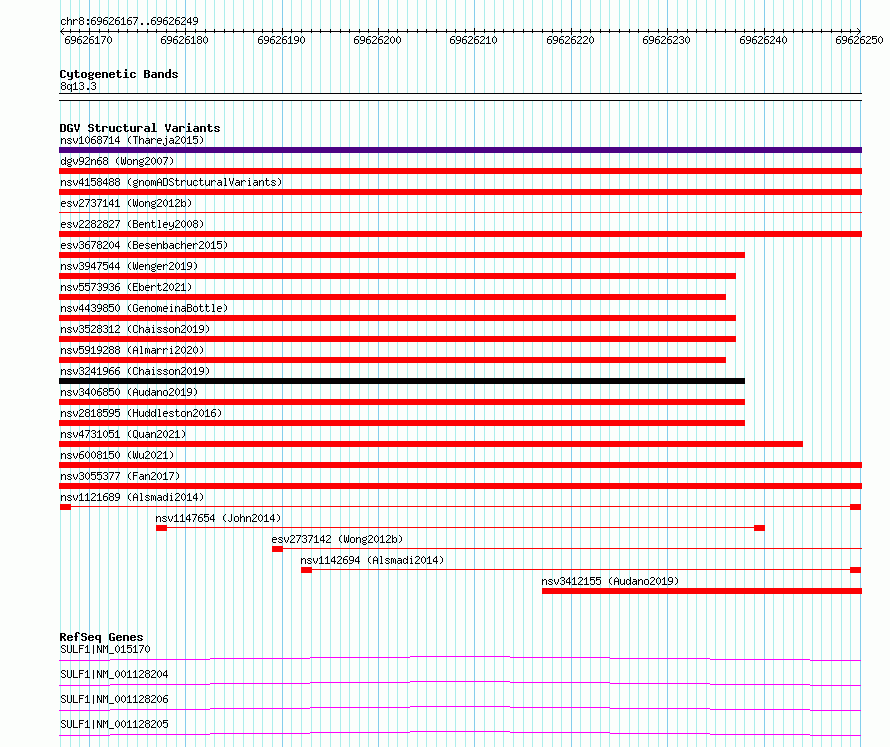Click the nsv4158488 (gnomADStructuralVariants) label
This screenshot has width=890, height=747.
pos(171,182)
